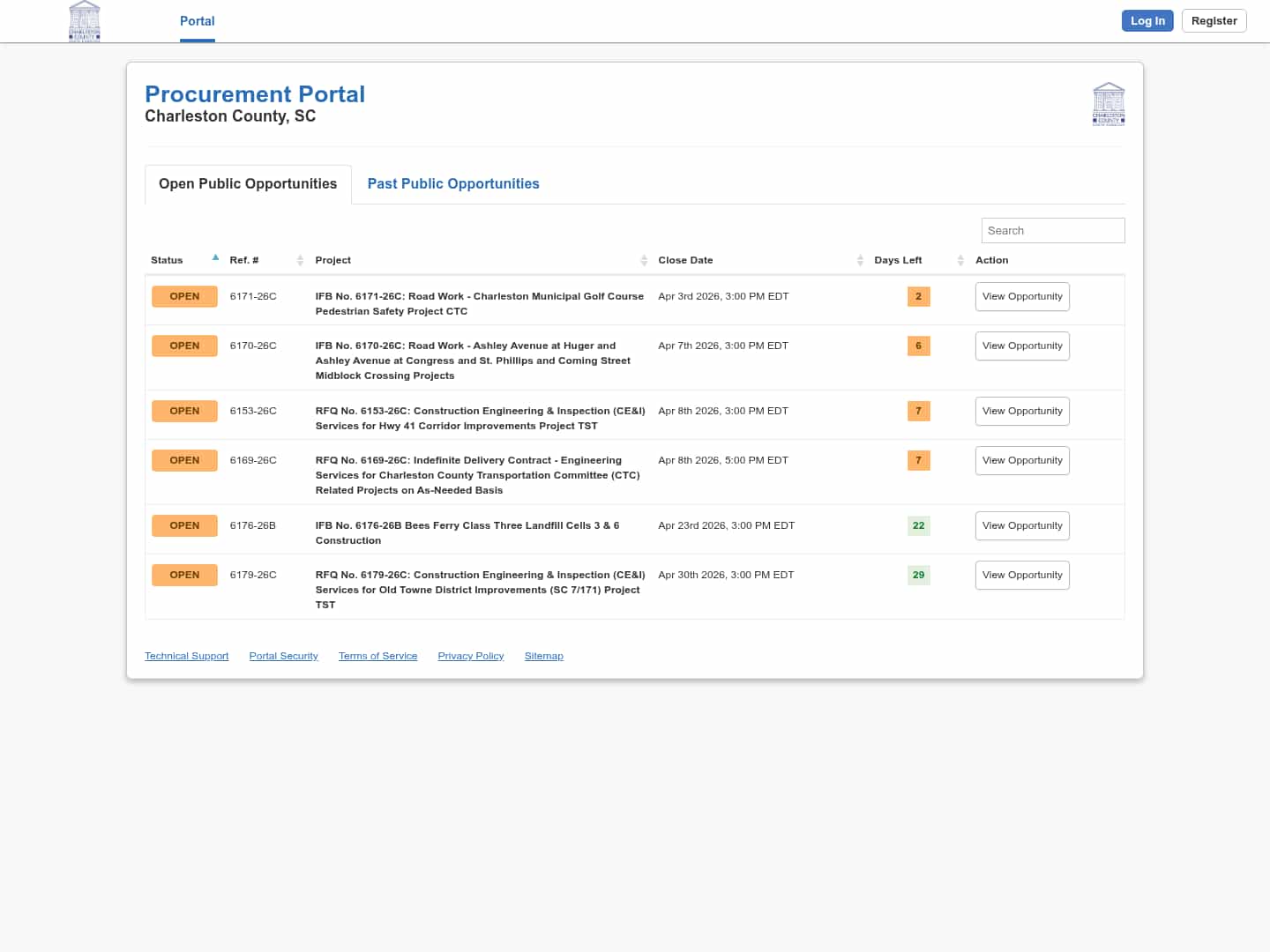The width and height of the screenshot is (1270, 952).
Task: Select the Open Public Opportunities tab
Action: [248, 184]
